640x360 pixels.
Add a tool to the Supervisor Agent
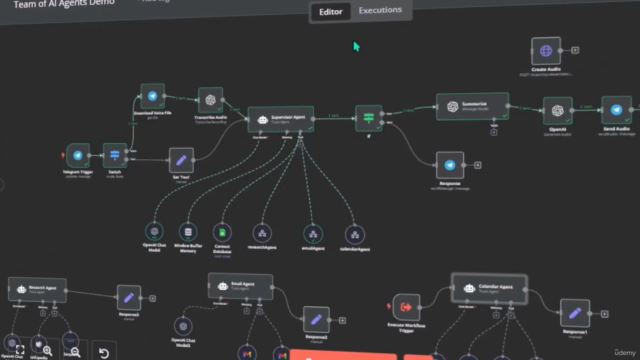click(300, 144)
